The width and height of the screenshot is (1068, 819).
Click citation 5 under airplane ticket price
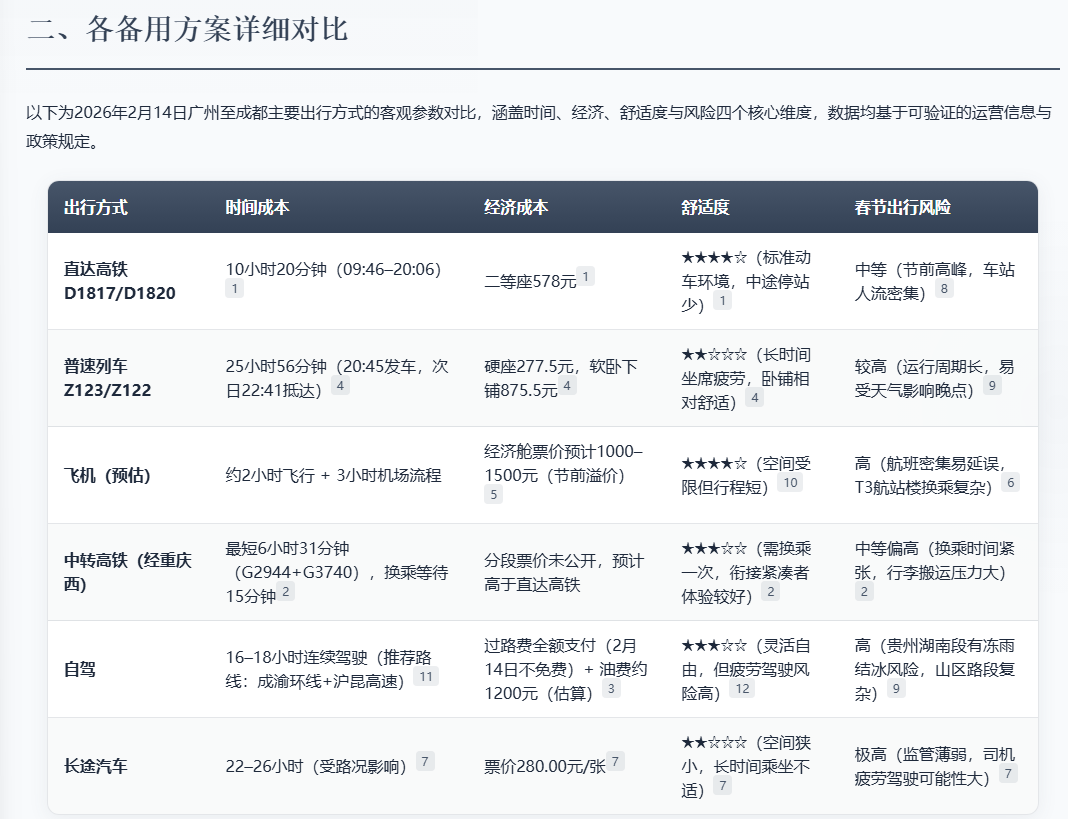click(492, 494)
